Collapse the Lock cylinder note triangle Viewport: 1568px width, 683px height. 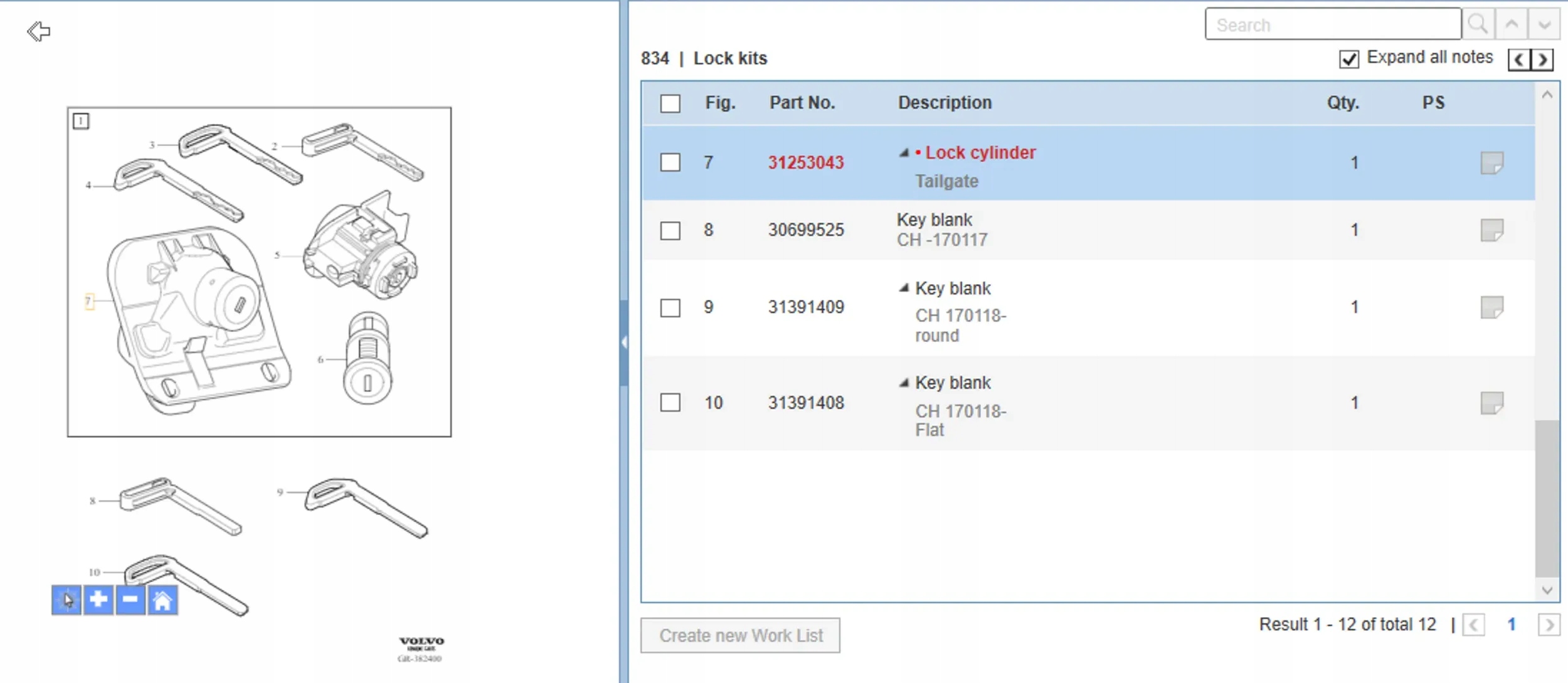tap(904, 152)
